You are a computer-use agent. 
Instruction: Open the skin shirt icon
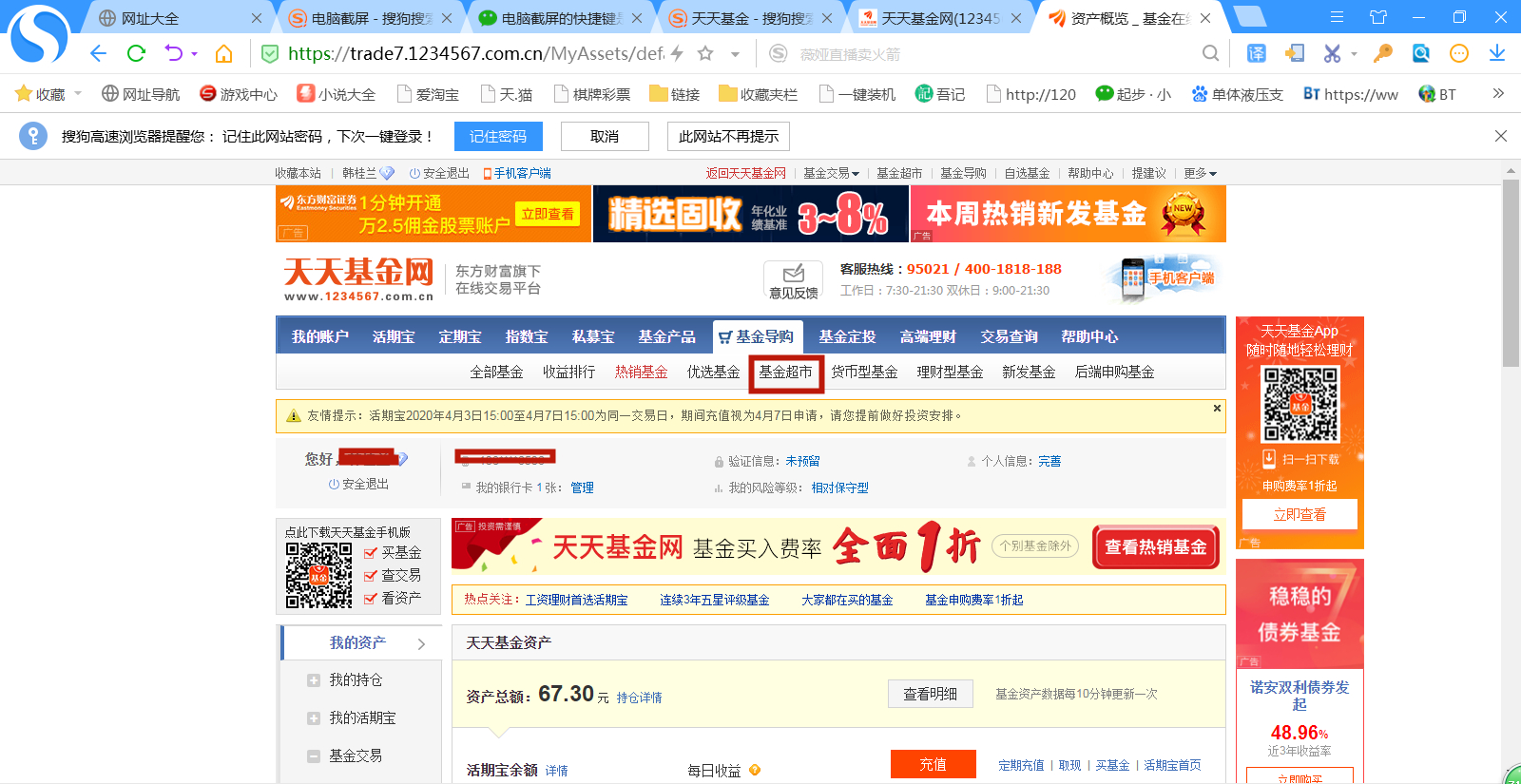[1378, 17]
